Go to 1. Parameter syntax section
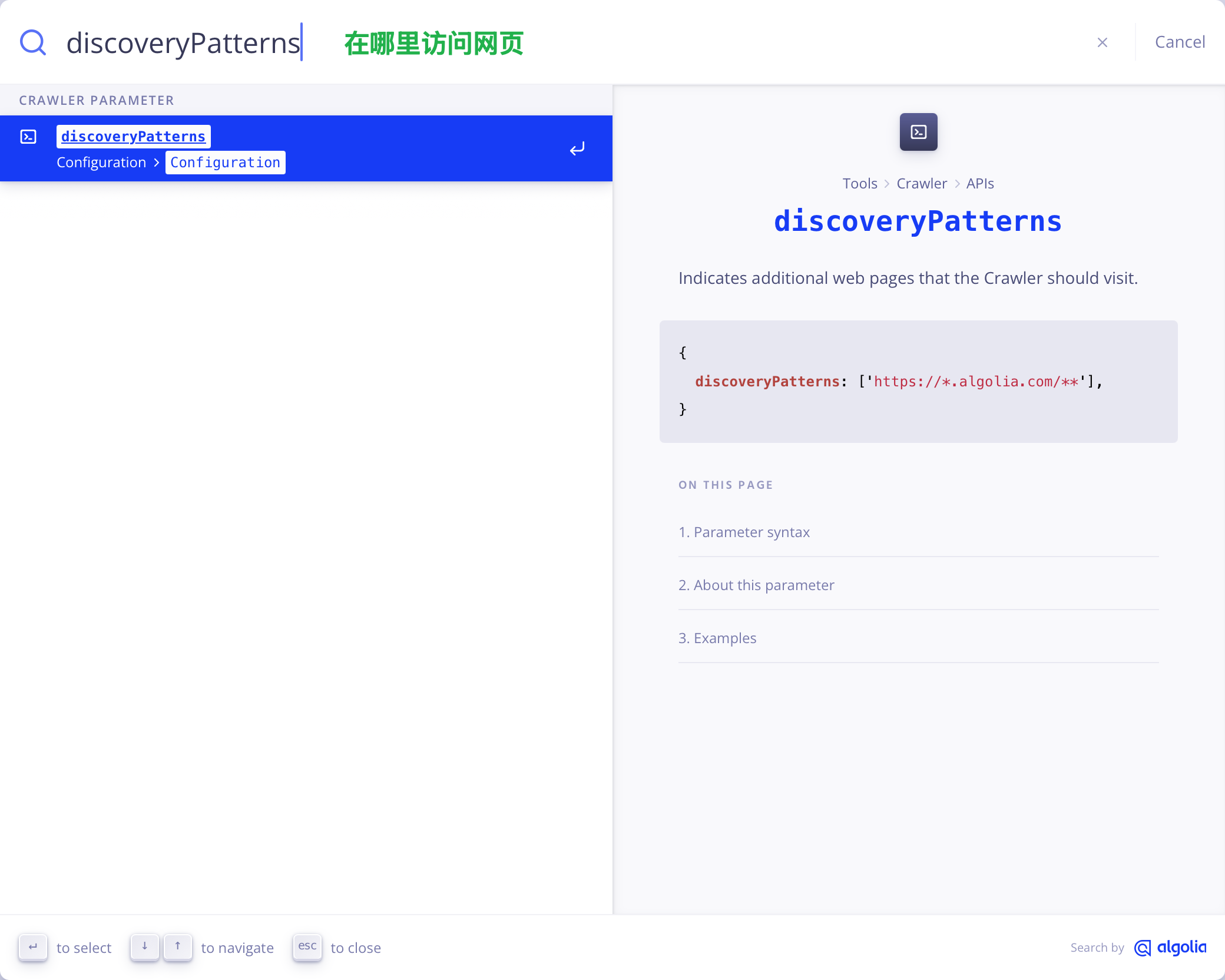This screenshot has width=1225, height=980. tap(744, 532)
